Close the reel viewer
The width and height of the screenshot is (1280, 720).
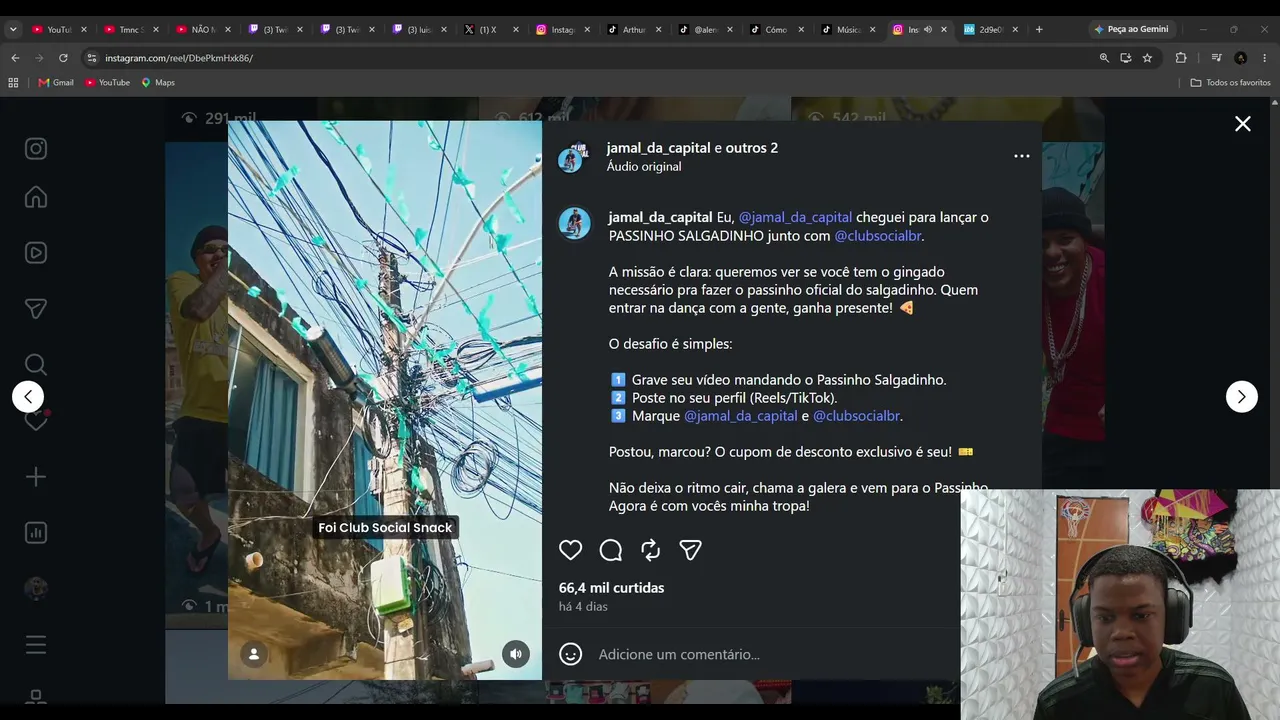click(1242, 124)
